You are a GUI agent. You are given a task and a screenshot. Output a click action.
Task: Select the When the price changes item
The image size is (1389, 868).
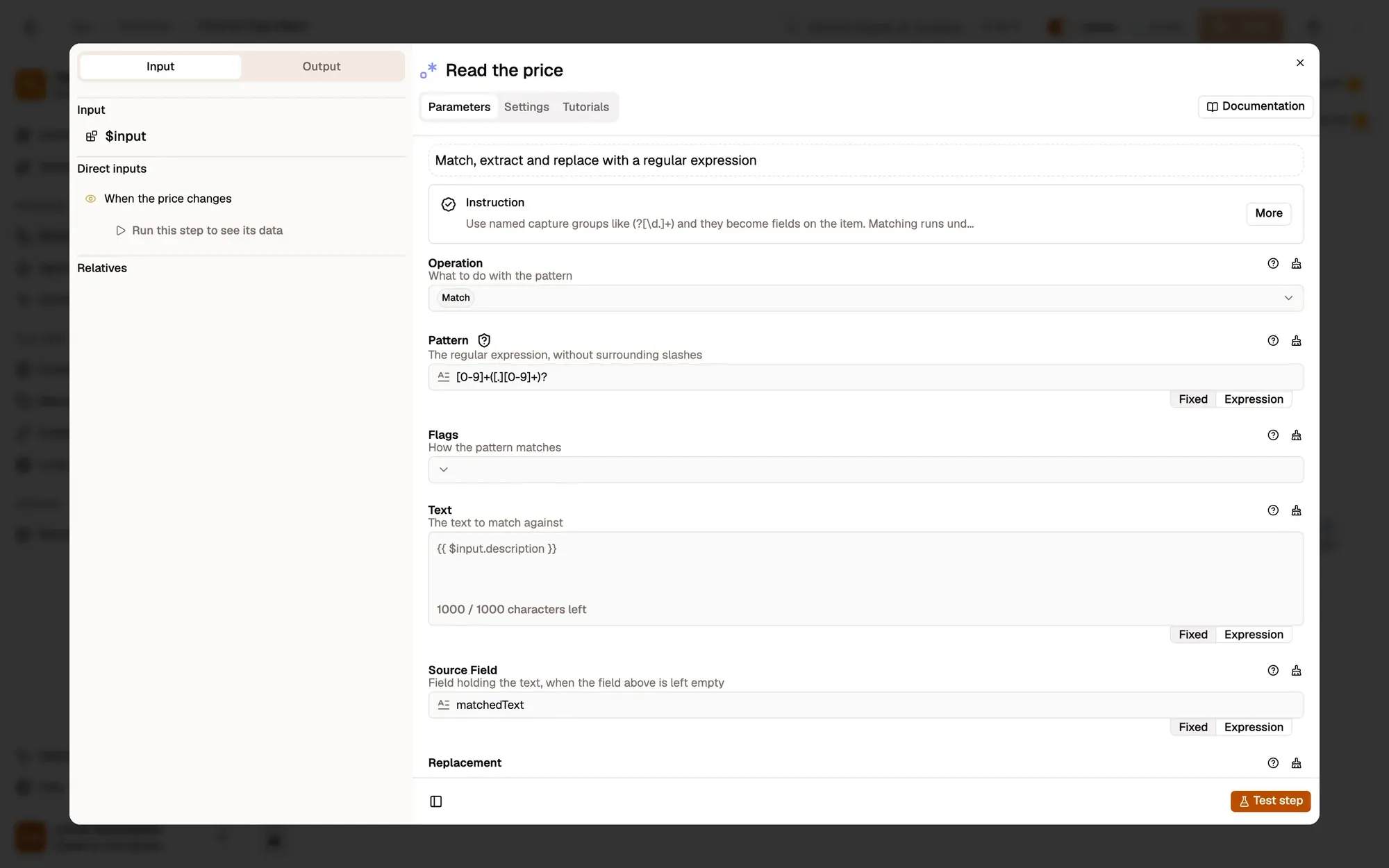pos(167,199)
